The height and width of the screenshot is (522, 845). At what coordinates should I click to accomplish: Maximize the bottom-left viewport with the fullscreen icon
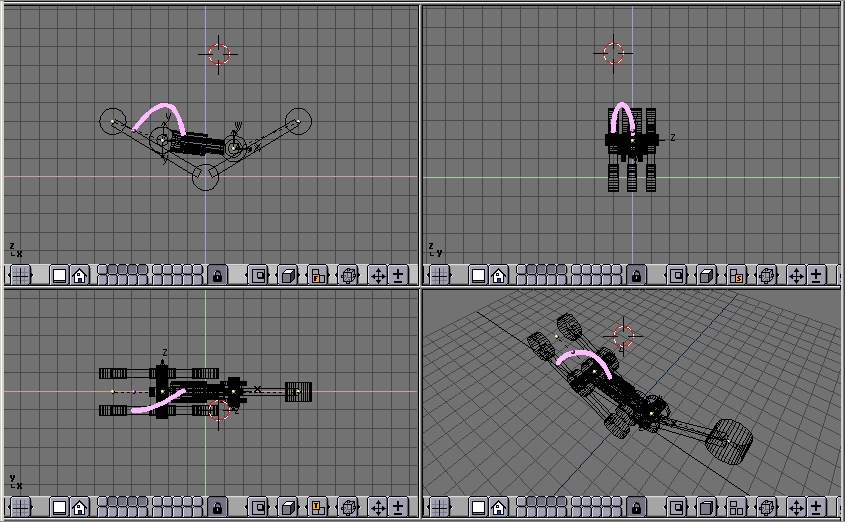click(x=59, y=508)
